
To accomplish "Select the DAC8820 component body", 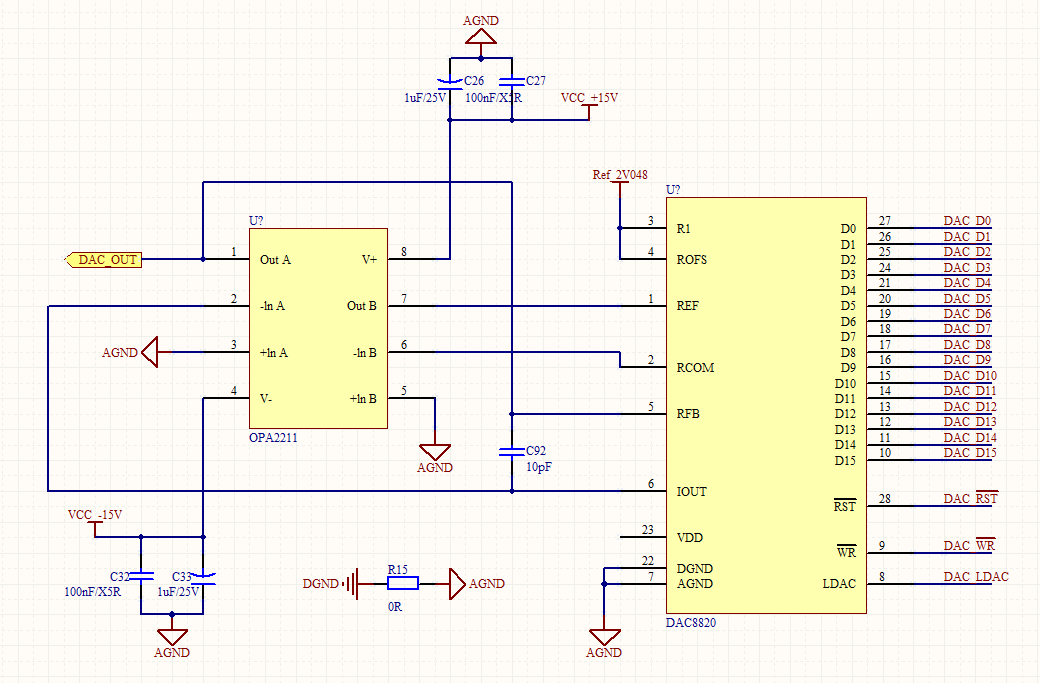I will tap(766, 405).
